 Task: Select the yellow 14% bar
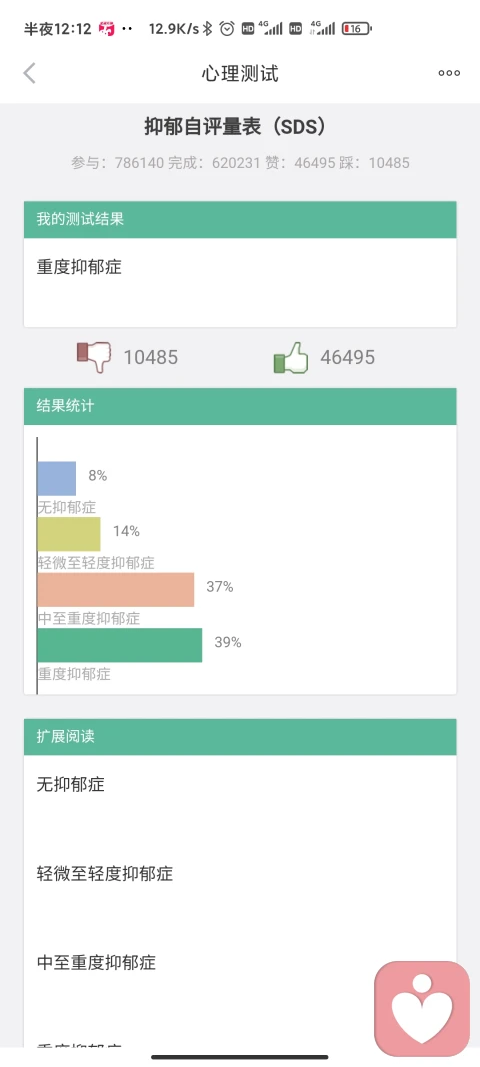point(69,534)
